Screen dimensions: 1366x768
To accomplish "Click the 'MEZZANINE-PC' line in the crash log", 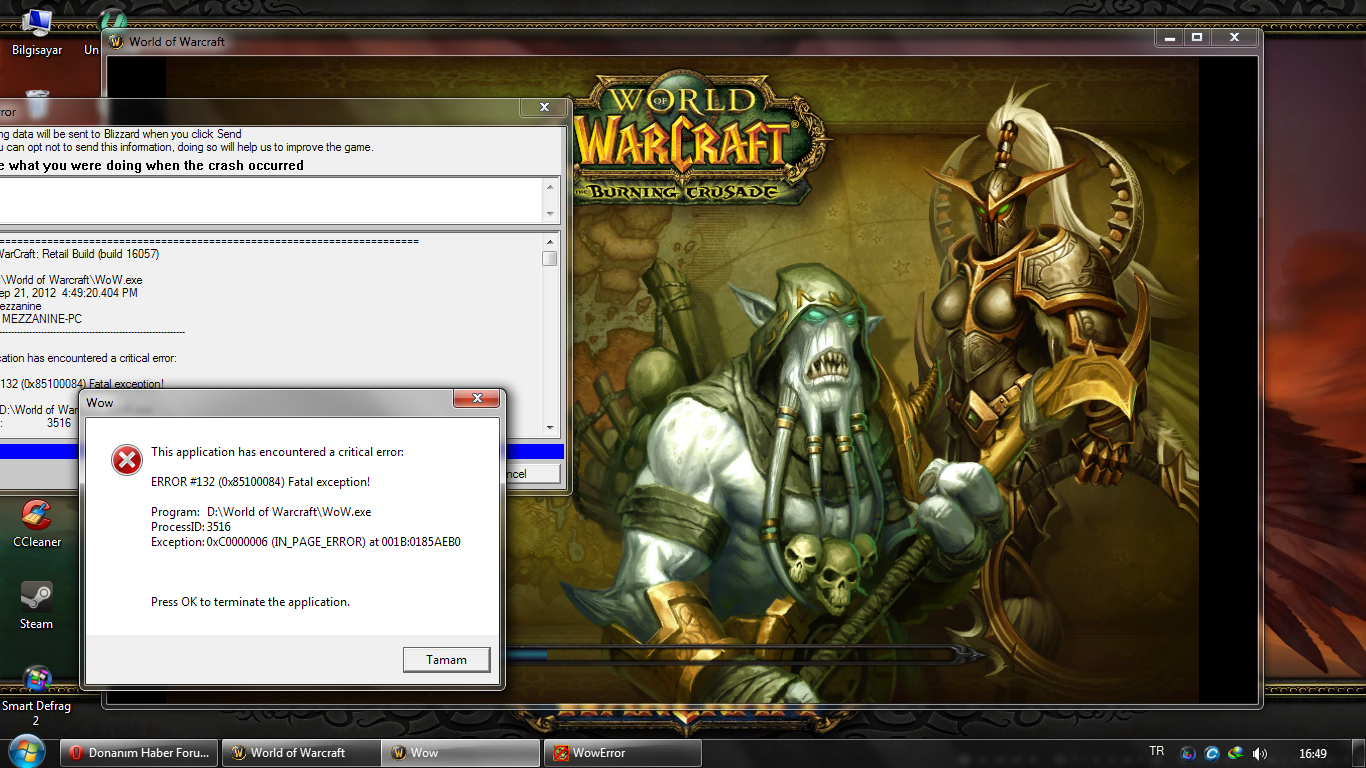I will pyautogui.click(x=41, y=319).
